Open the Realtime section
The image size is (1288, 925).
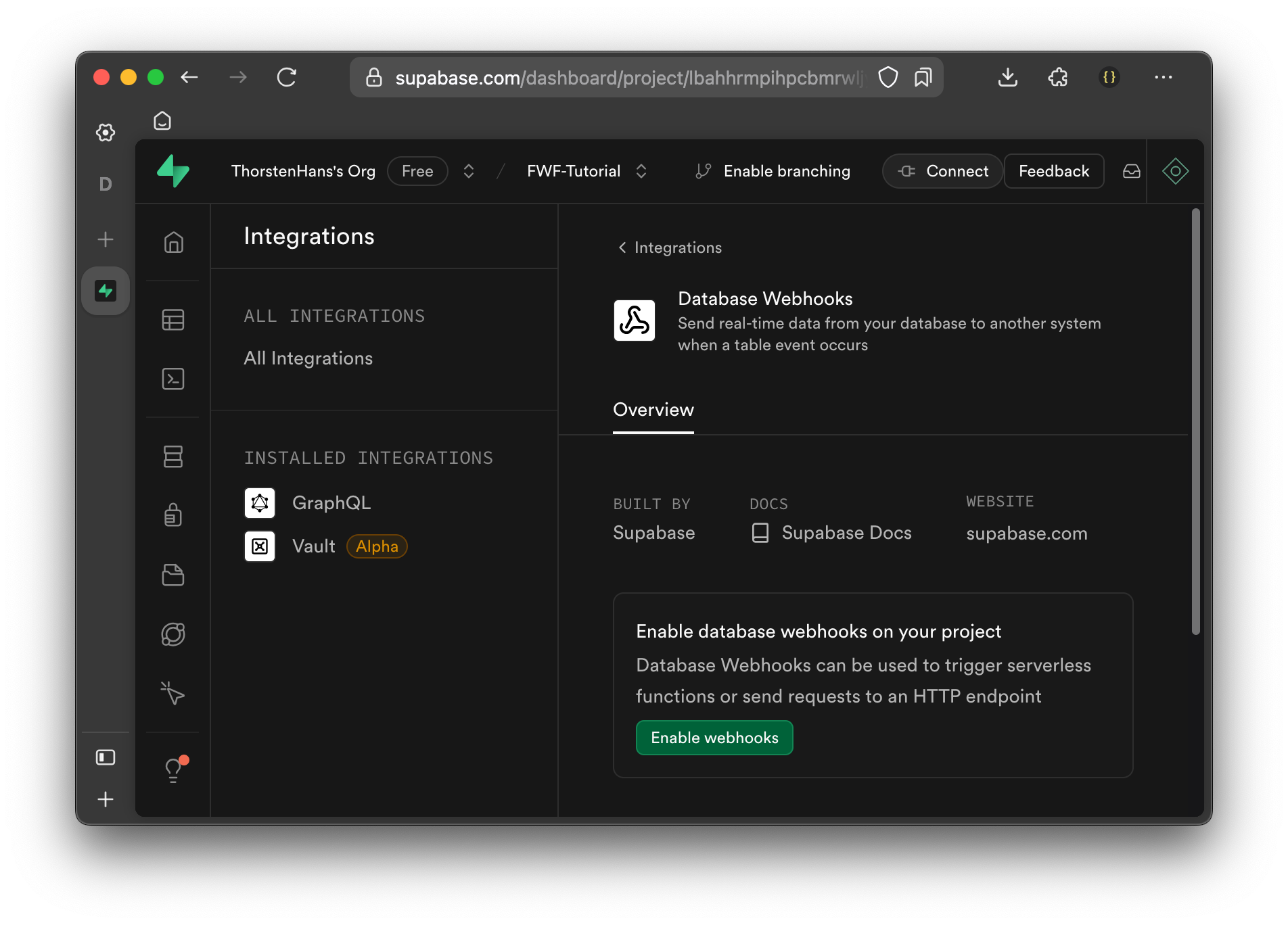click(173, 634)
